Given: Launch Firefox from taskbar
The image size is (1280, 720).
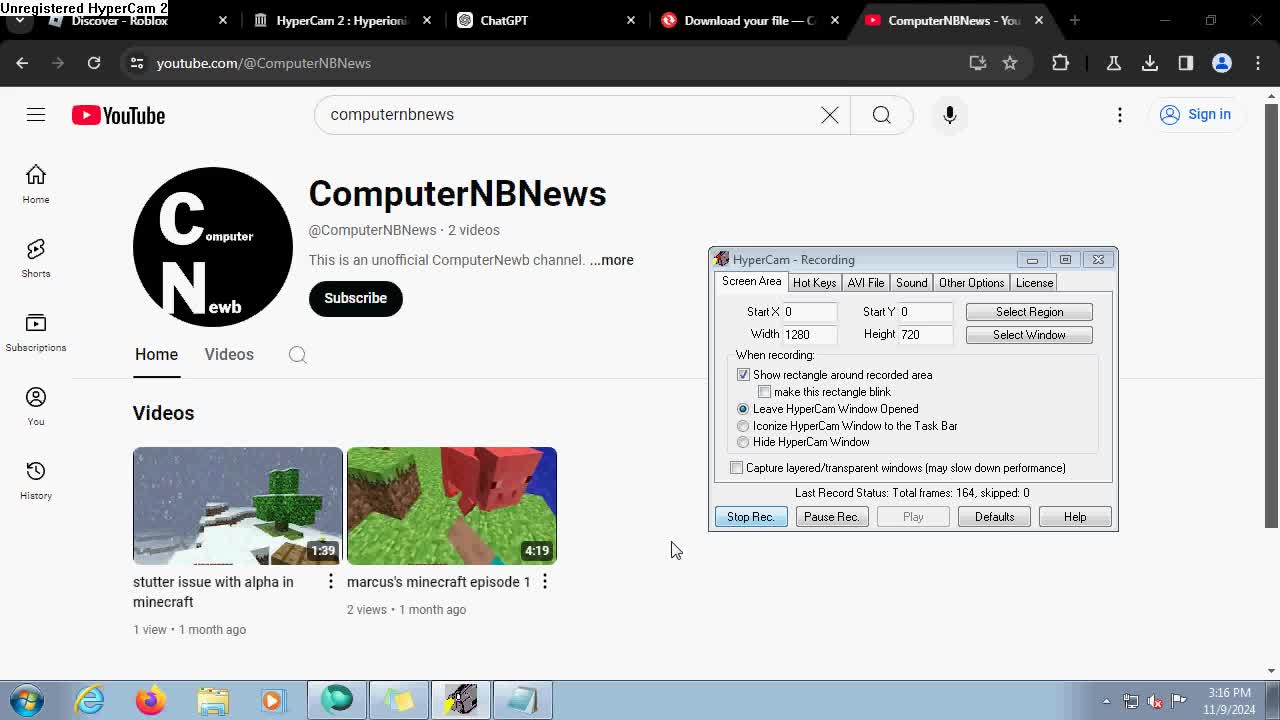Looking at the screenshot, I should coord(151,700).
